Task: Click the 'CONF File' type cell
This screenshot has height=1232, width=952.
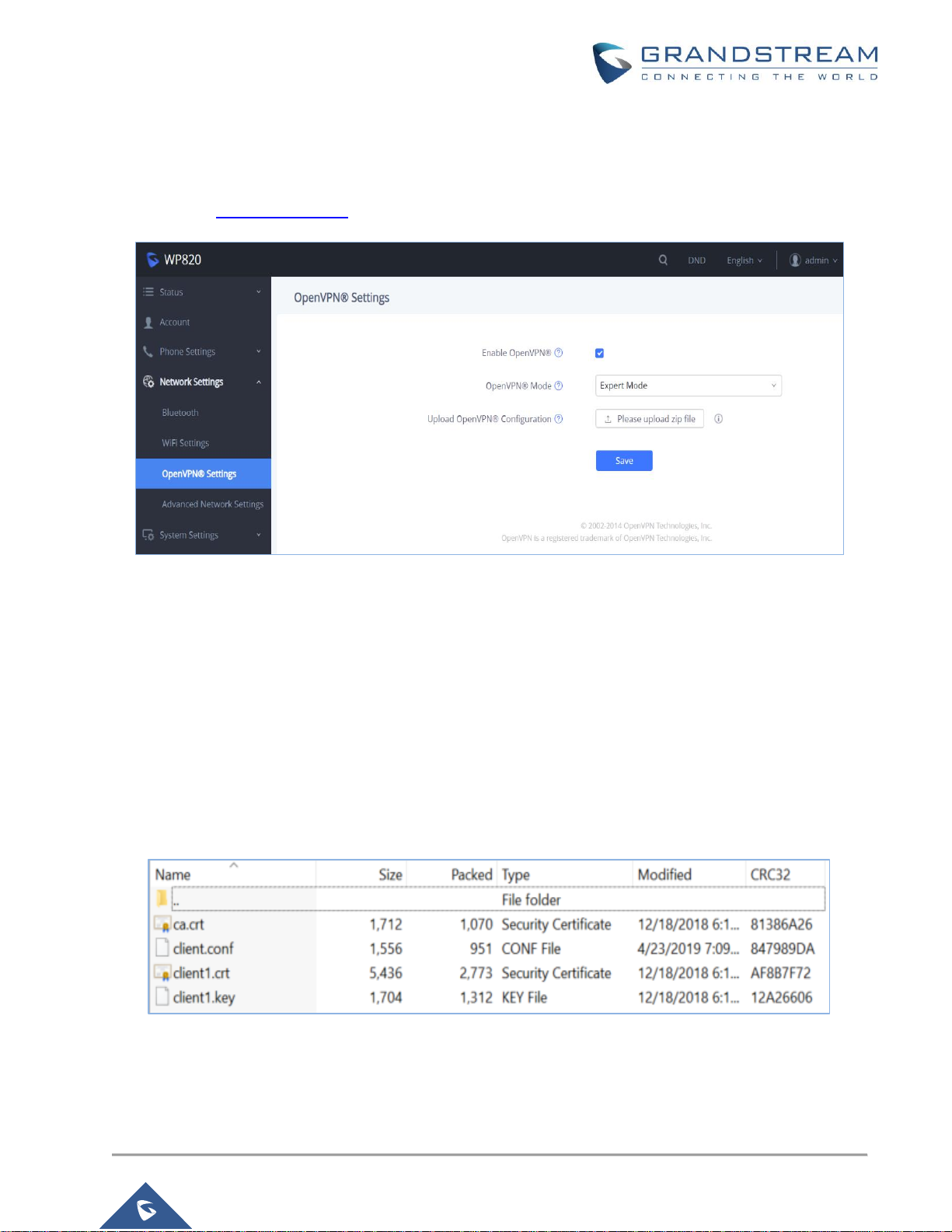Action: tap(532, 948)
